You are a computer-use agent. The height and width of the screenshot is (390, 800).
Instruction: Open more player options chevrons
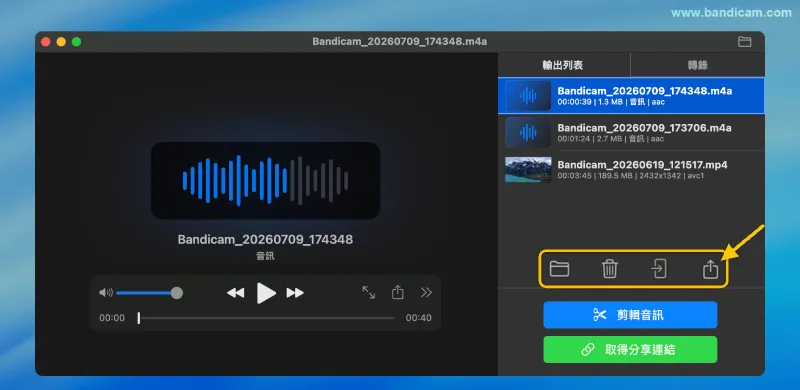[x=426, y=292]
